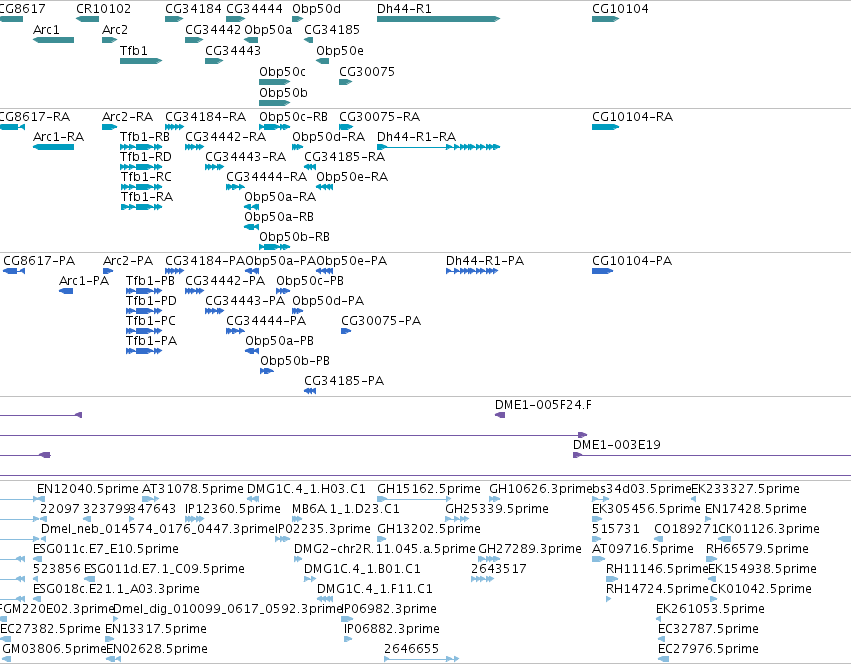Select the RH14724.5prime EST label
851x664 pixels.
657,590
